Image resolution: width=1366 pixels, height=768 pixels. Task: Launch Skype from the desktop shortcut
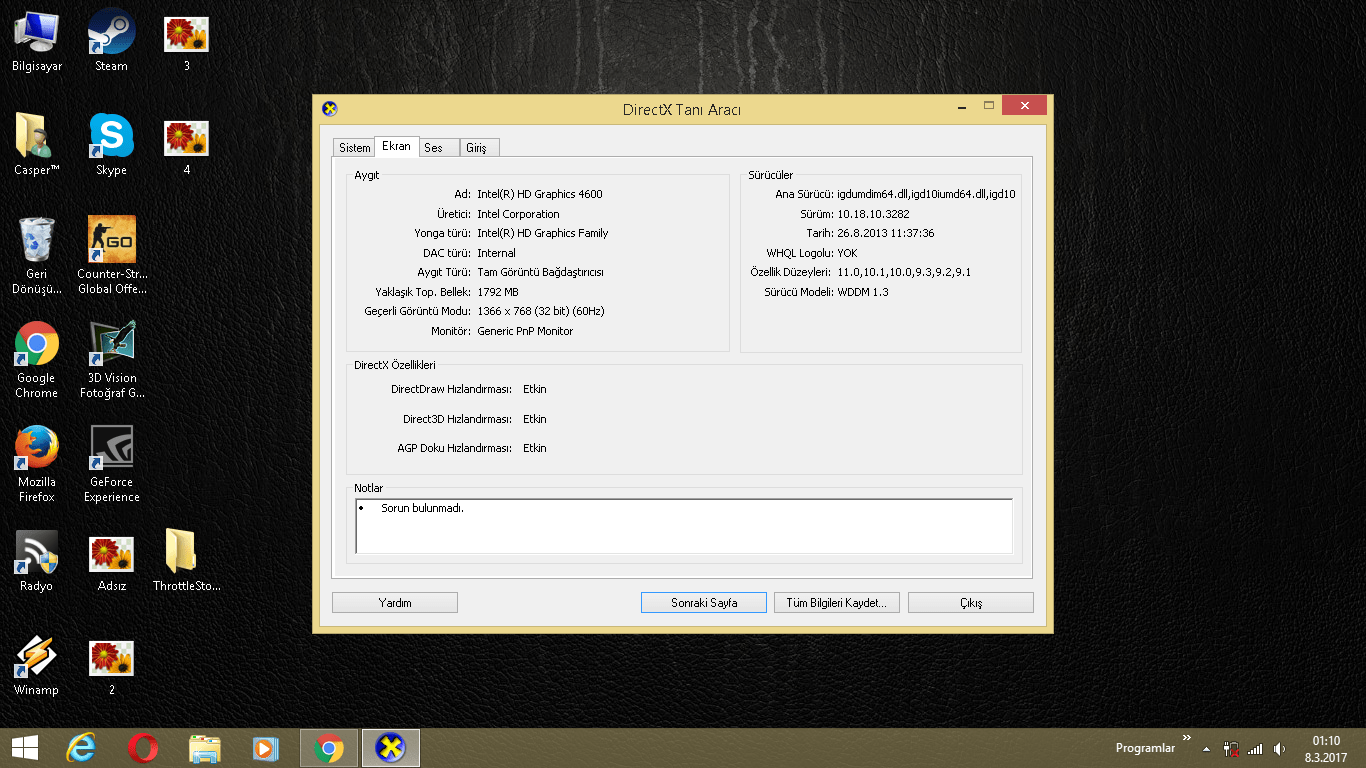(111, 144)
